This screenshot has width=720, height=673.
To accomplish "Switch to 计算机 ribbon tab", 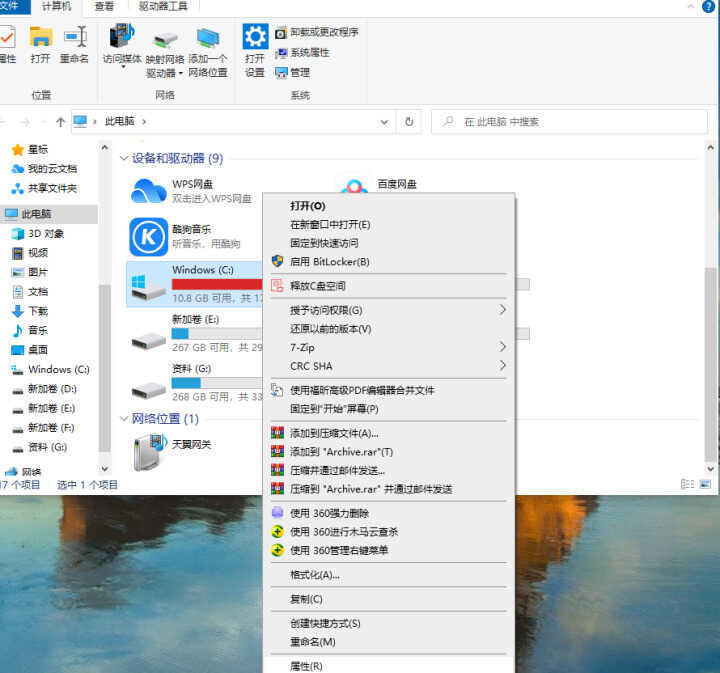I will coord(56,6).
